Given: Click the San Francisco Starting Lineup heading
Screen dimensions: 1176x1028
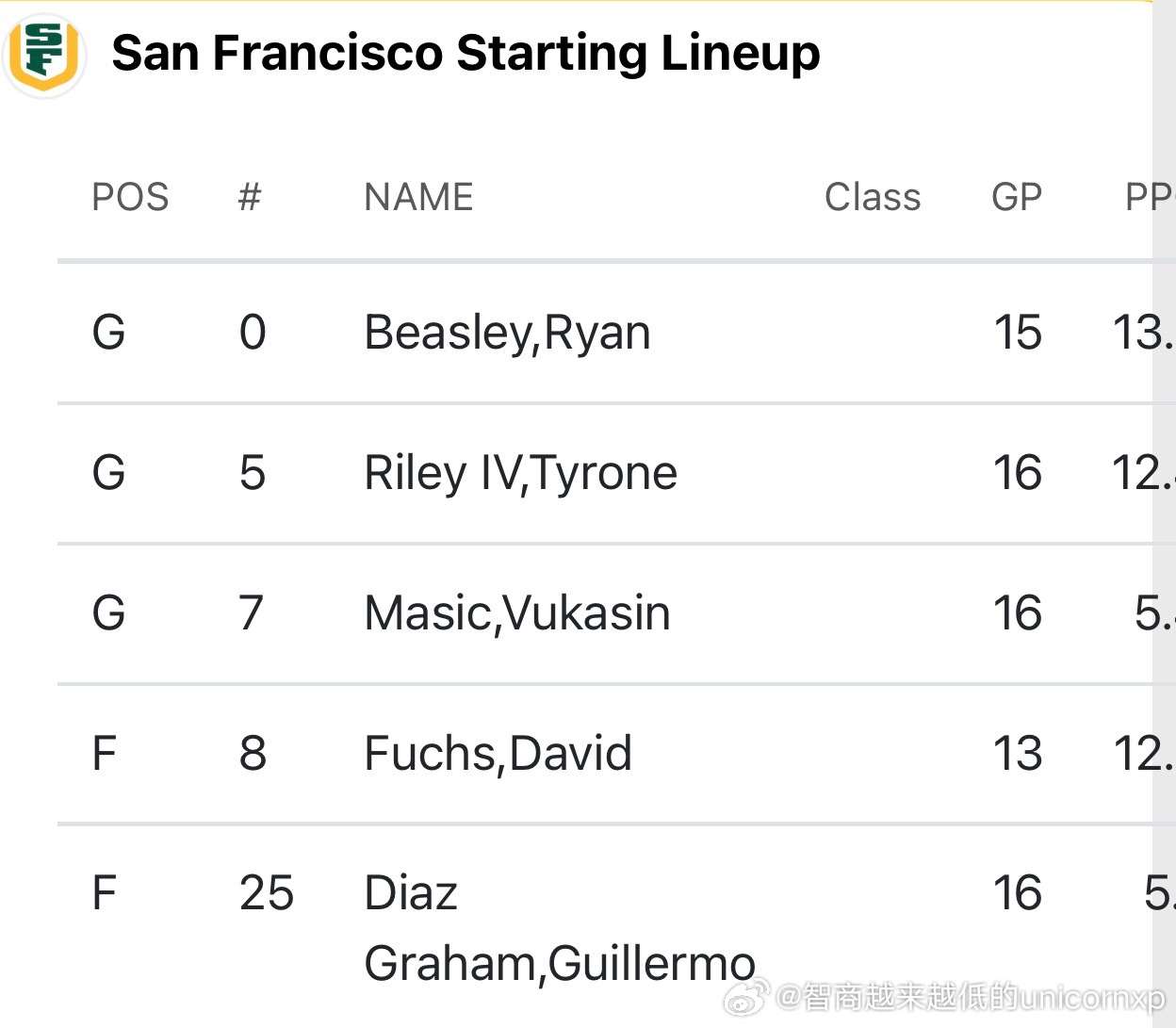Looking at the screenshot, I should (465, 53).
